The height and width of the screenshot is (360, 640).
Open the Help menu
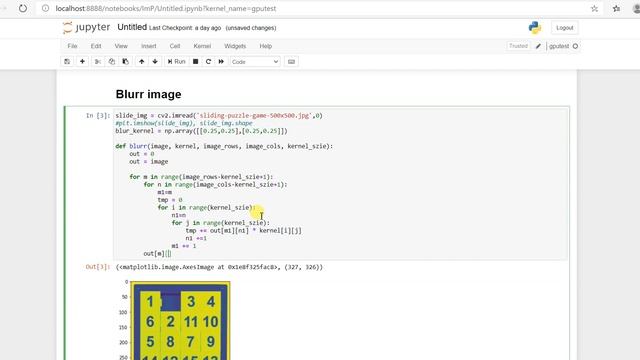pos(266,46)
